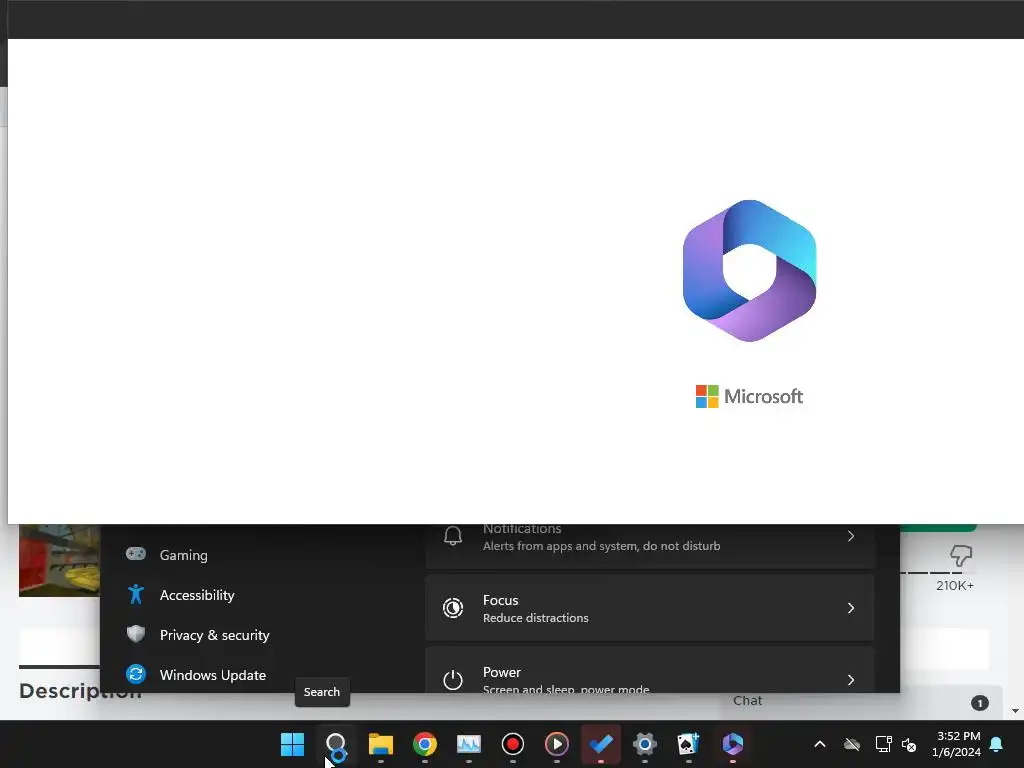
Task: Expand the Notifications row chevron
Action: coord(851,536)
